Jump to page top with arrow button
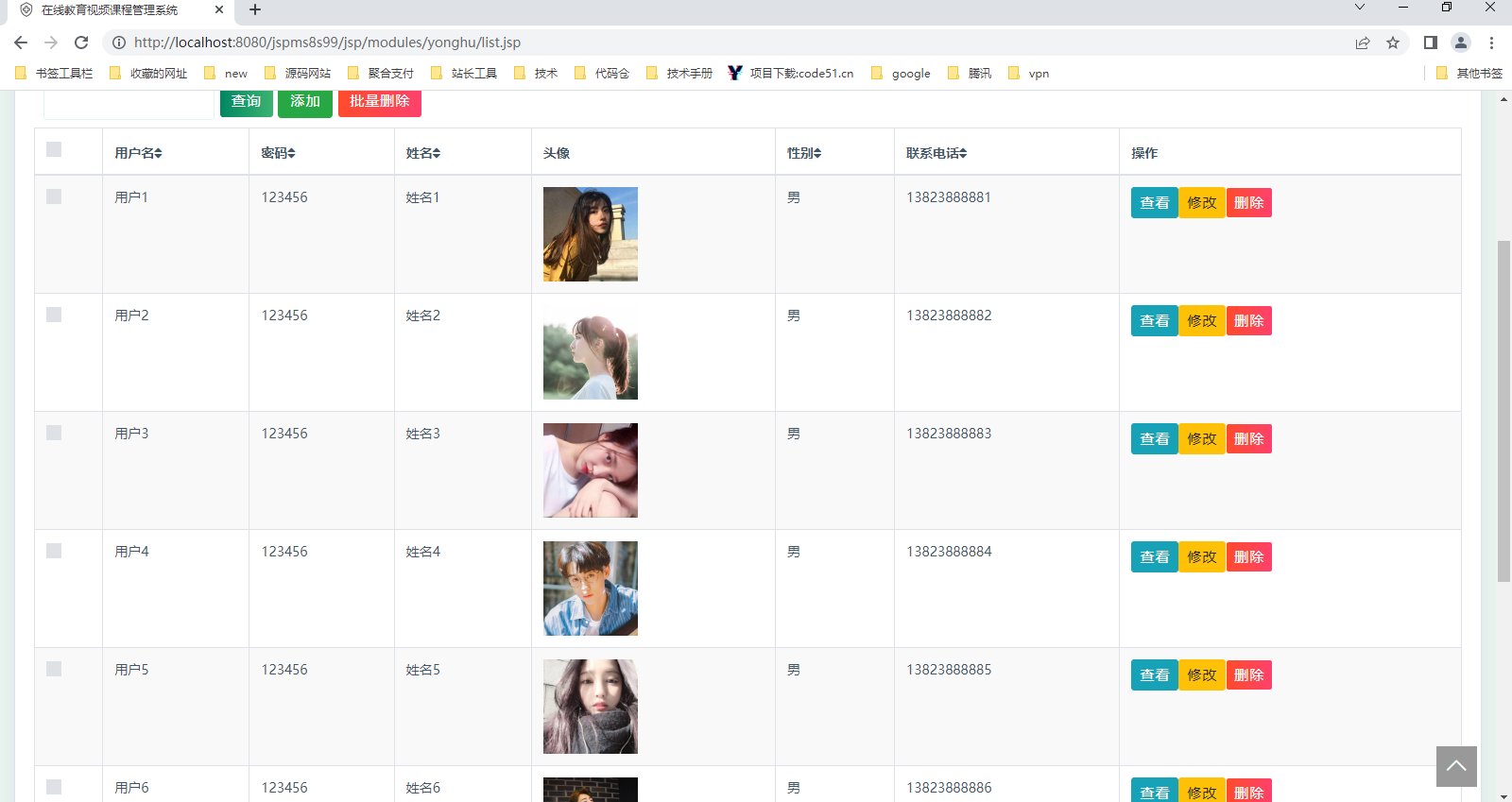Screen dimensions: 1512x802 (x=1456, y=766)
